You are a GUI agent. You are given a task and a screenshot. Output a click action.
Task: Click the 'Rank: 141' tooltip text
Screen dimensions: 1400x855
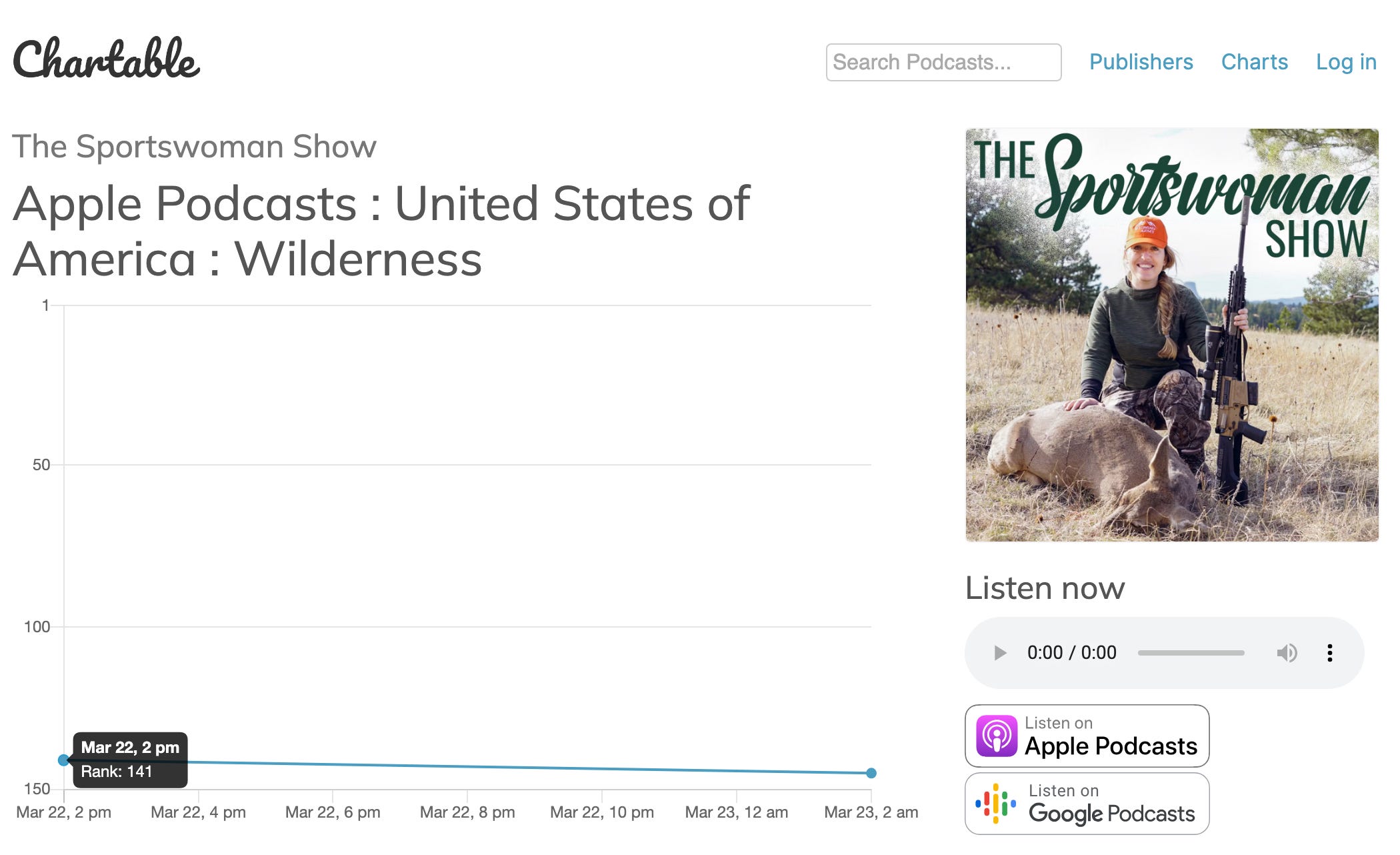tap(117, 772)
